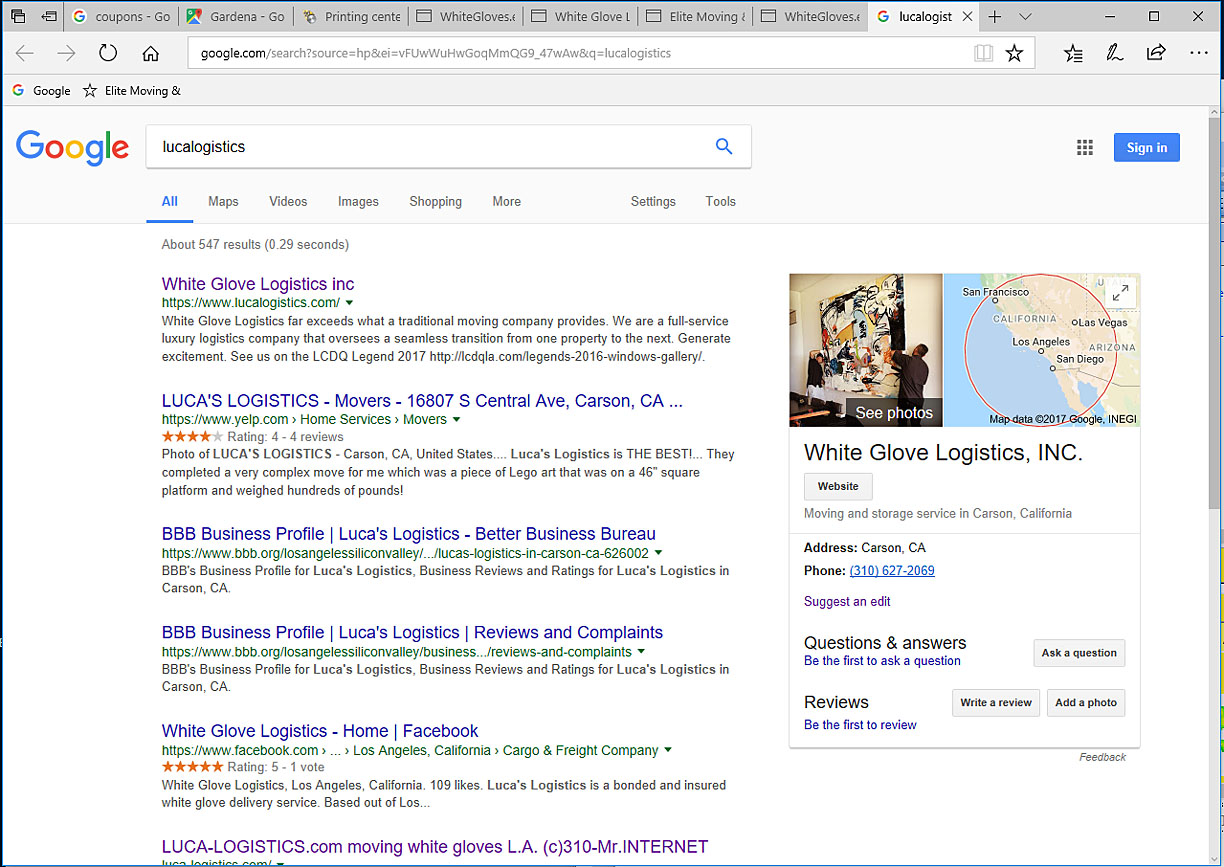Click the California map thumbnail
This screenshot has width=1224, height=867.
tap(1042, 350)
